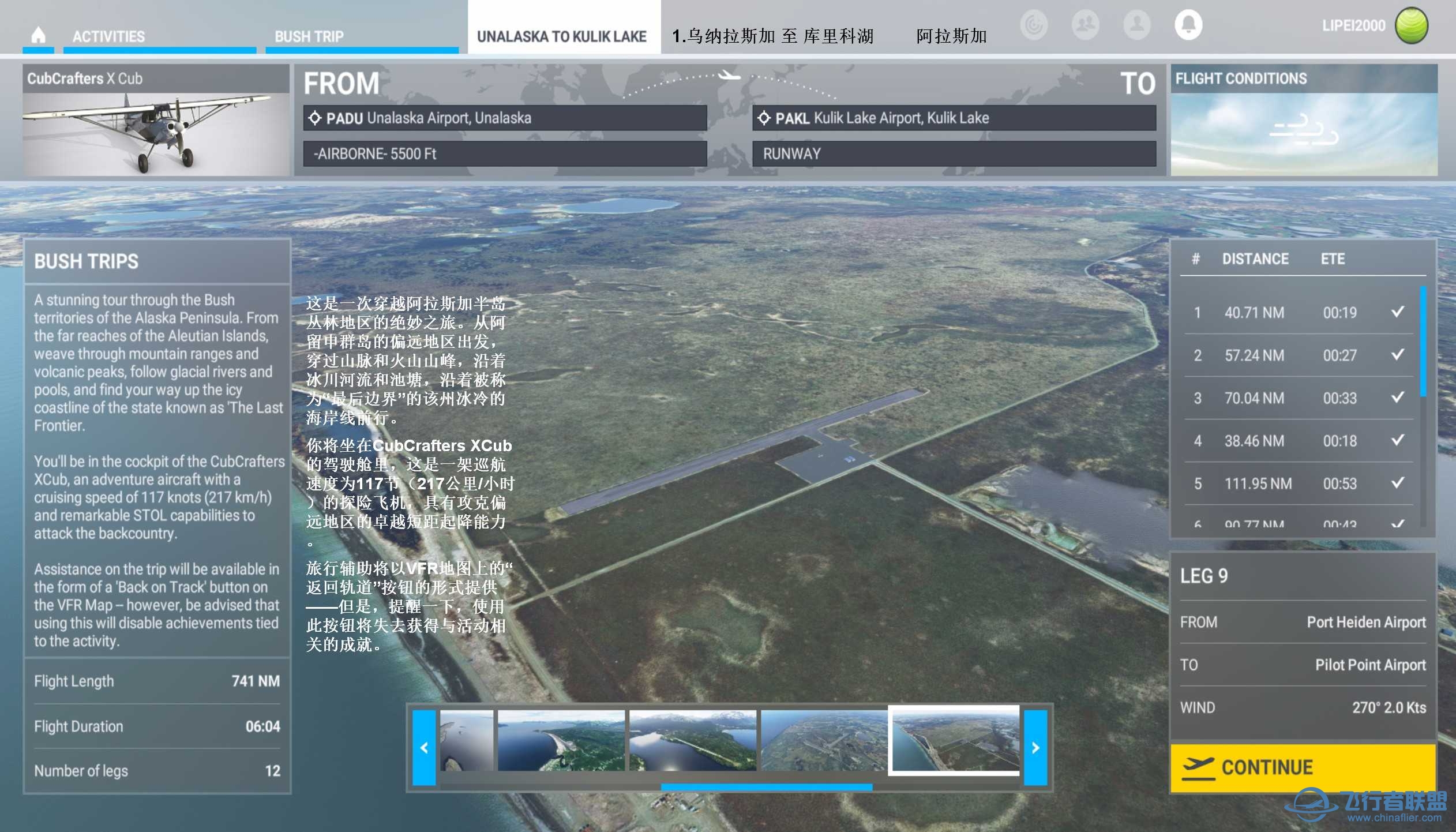Open the Flight Conditions panel

[x=1304, y=120]
